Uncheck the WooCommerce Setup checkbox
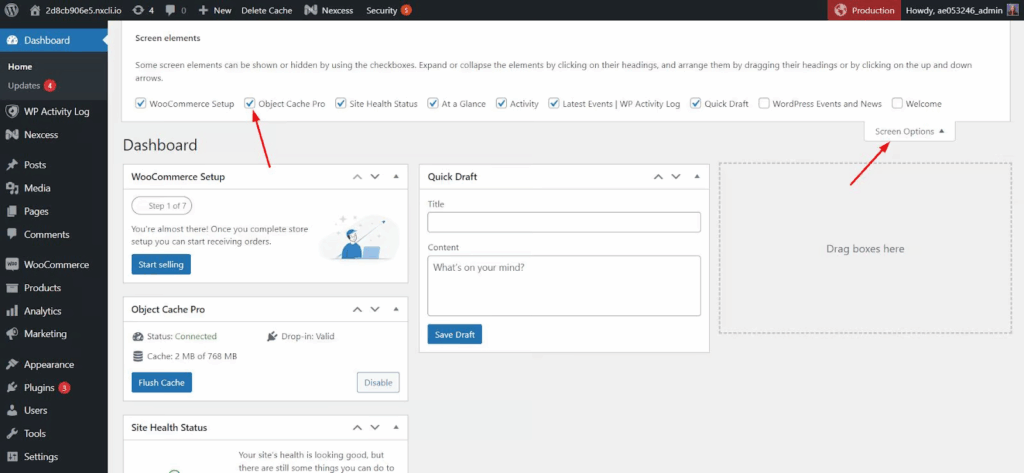 click(140, 103)
